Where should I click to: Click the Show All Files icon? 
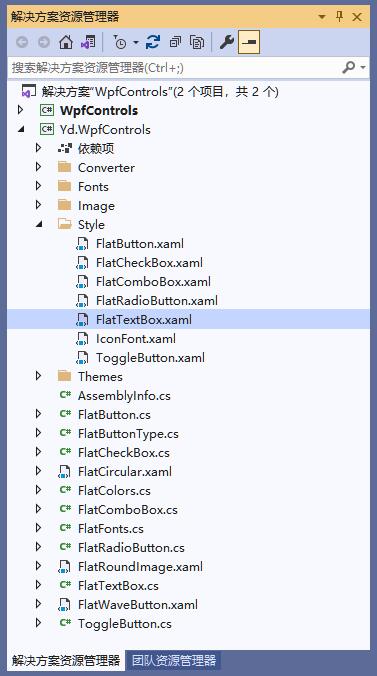click(197, 42)
